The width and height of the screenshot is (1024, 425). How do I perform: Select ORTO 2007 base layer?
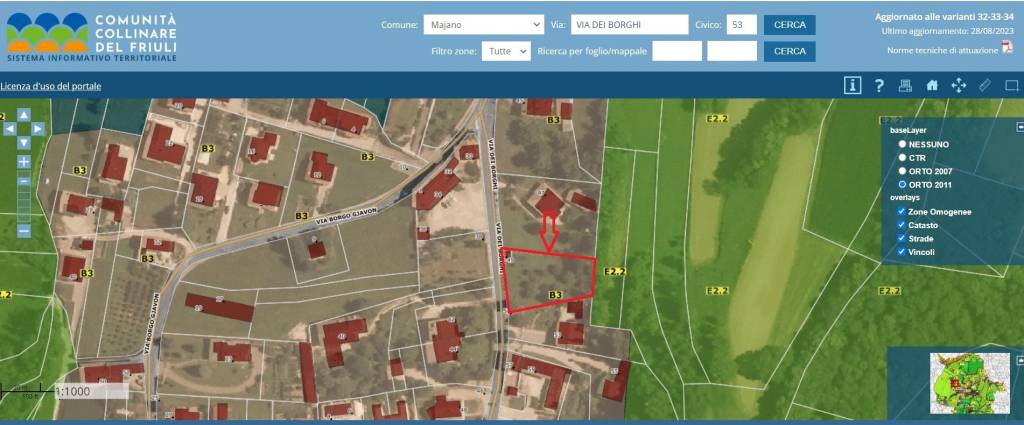click(902, 171)
